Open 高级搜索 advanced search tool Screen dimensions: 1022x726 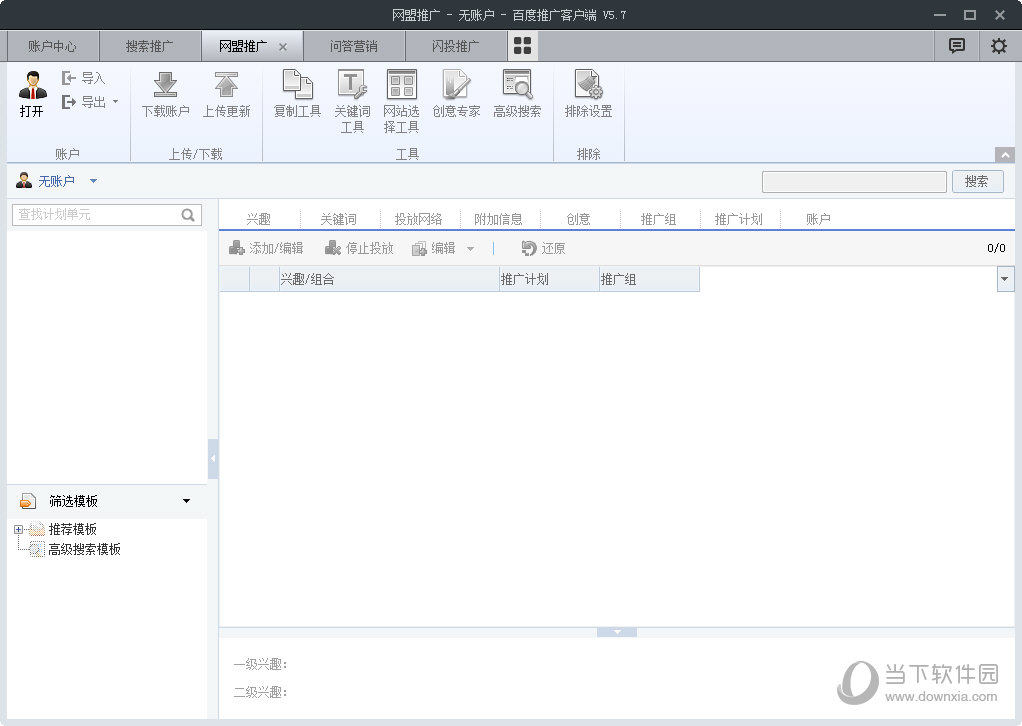pyautogui.click(x=517, y=86)
